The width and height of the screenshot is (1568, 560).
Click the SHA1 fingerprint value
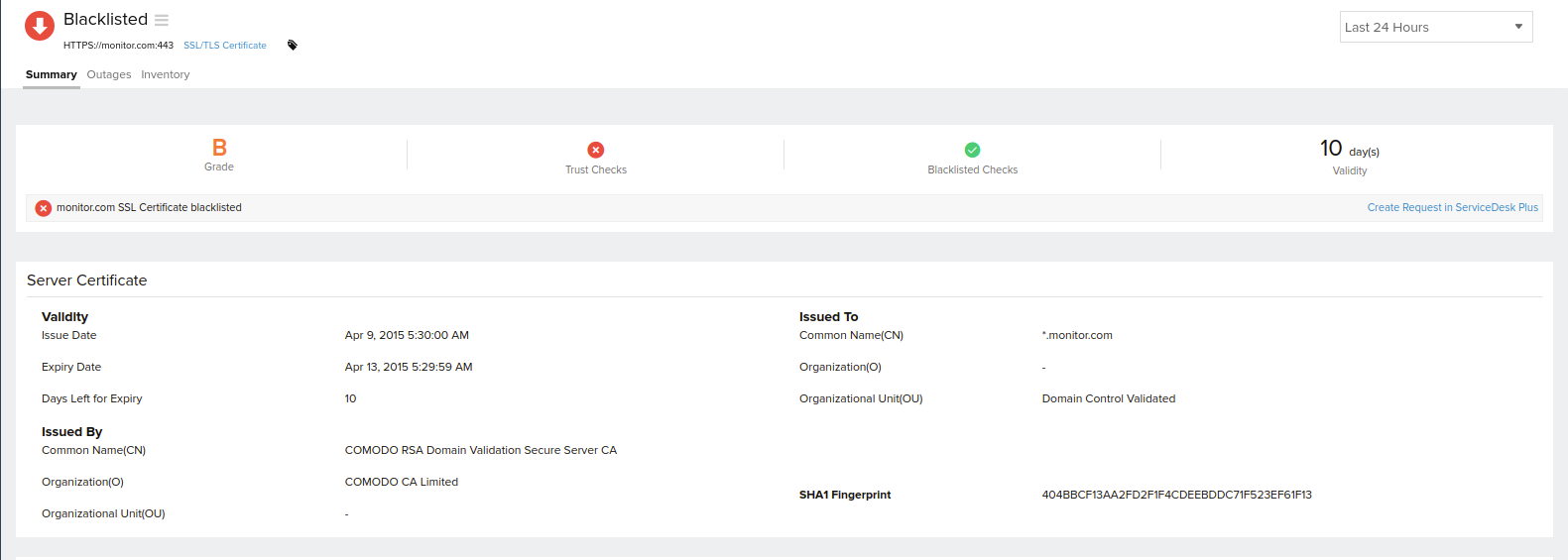(x=1176, y=495)
